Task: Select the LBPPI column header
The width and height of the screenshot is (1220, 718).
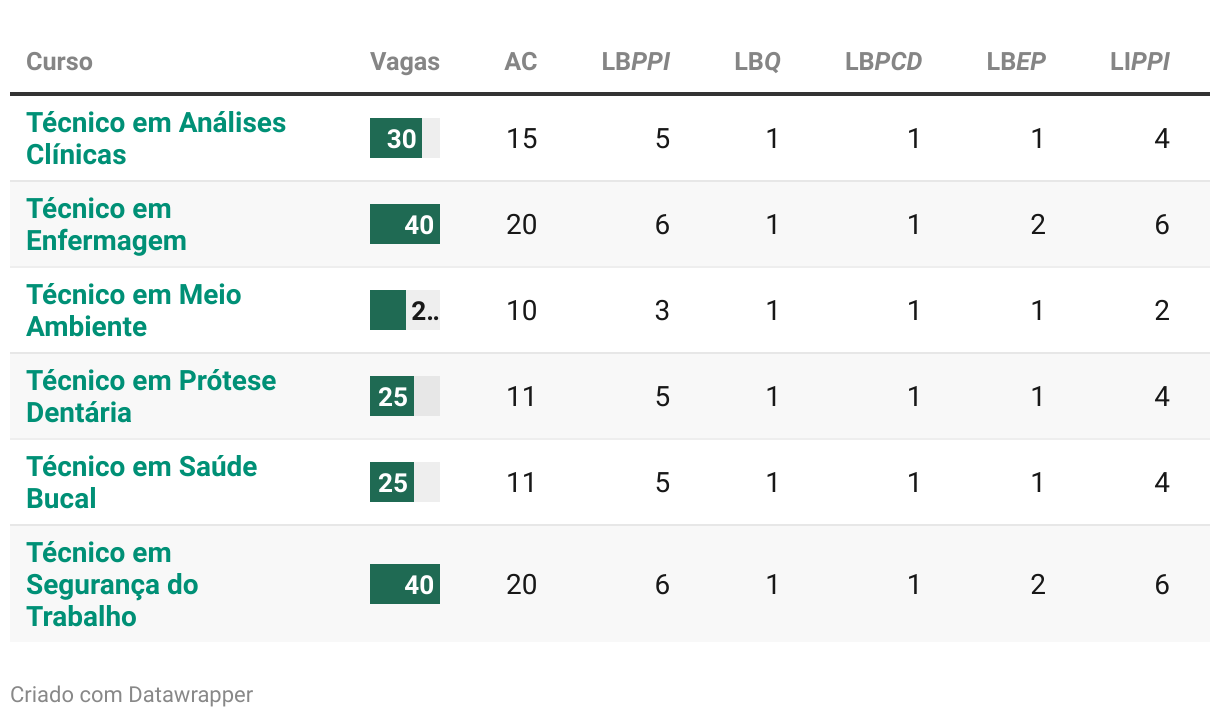Action: (x=636, y=61)
